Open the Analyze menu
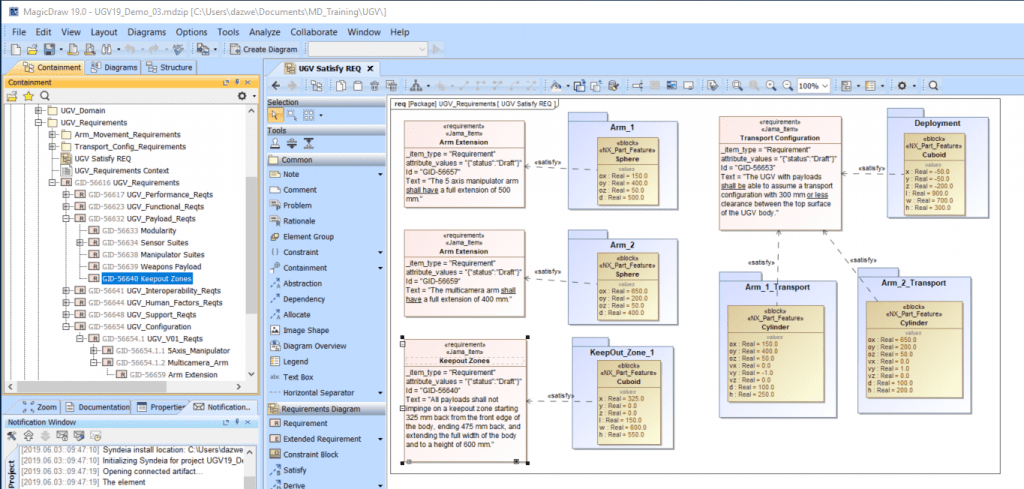 click(264, 32)
